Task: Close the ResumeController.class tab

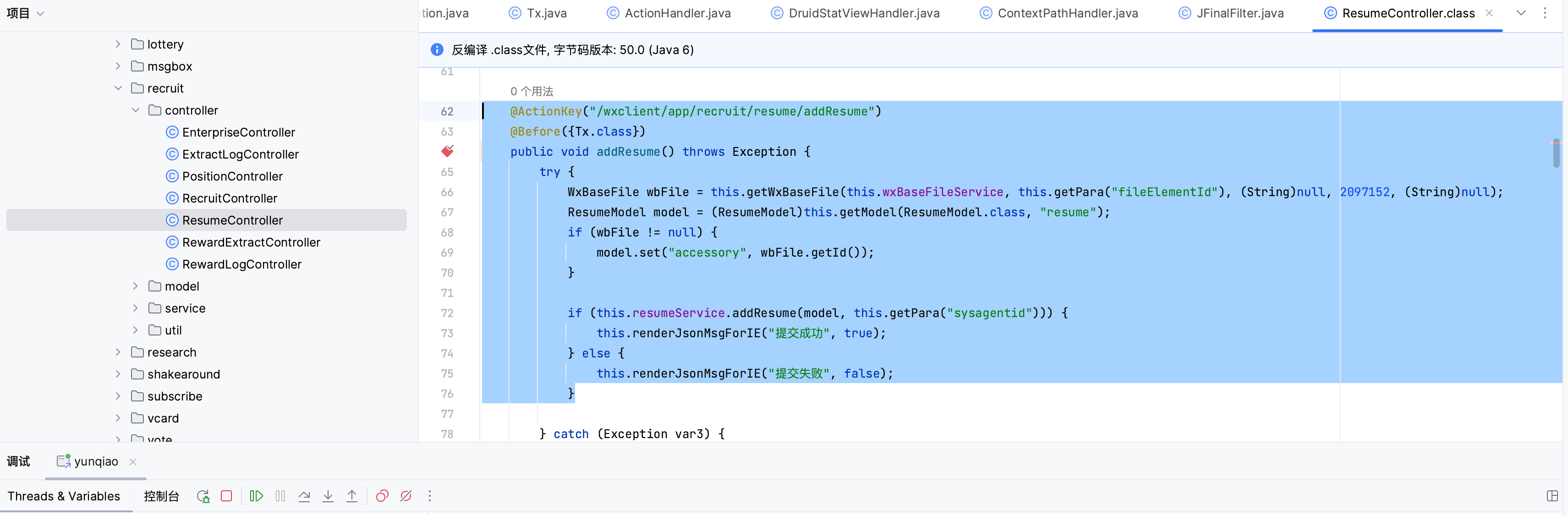Action: (1489, 13)
